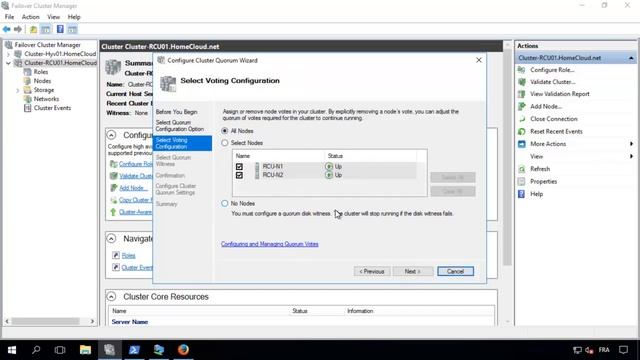
Task: Click the Forward arrow toolbar icon
Action: click(x=18, y=29)
